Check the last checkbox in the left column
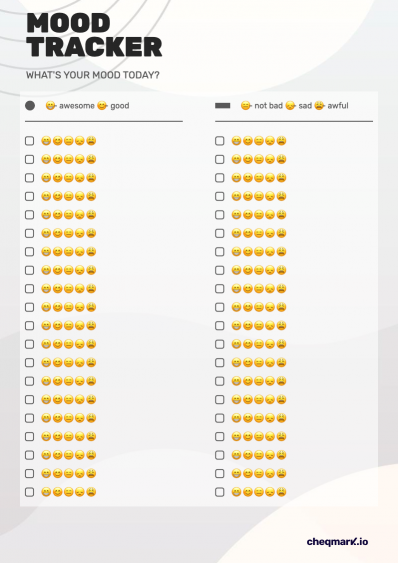 coord(29,492)
